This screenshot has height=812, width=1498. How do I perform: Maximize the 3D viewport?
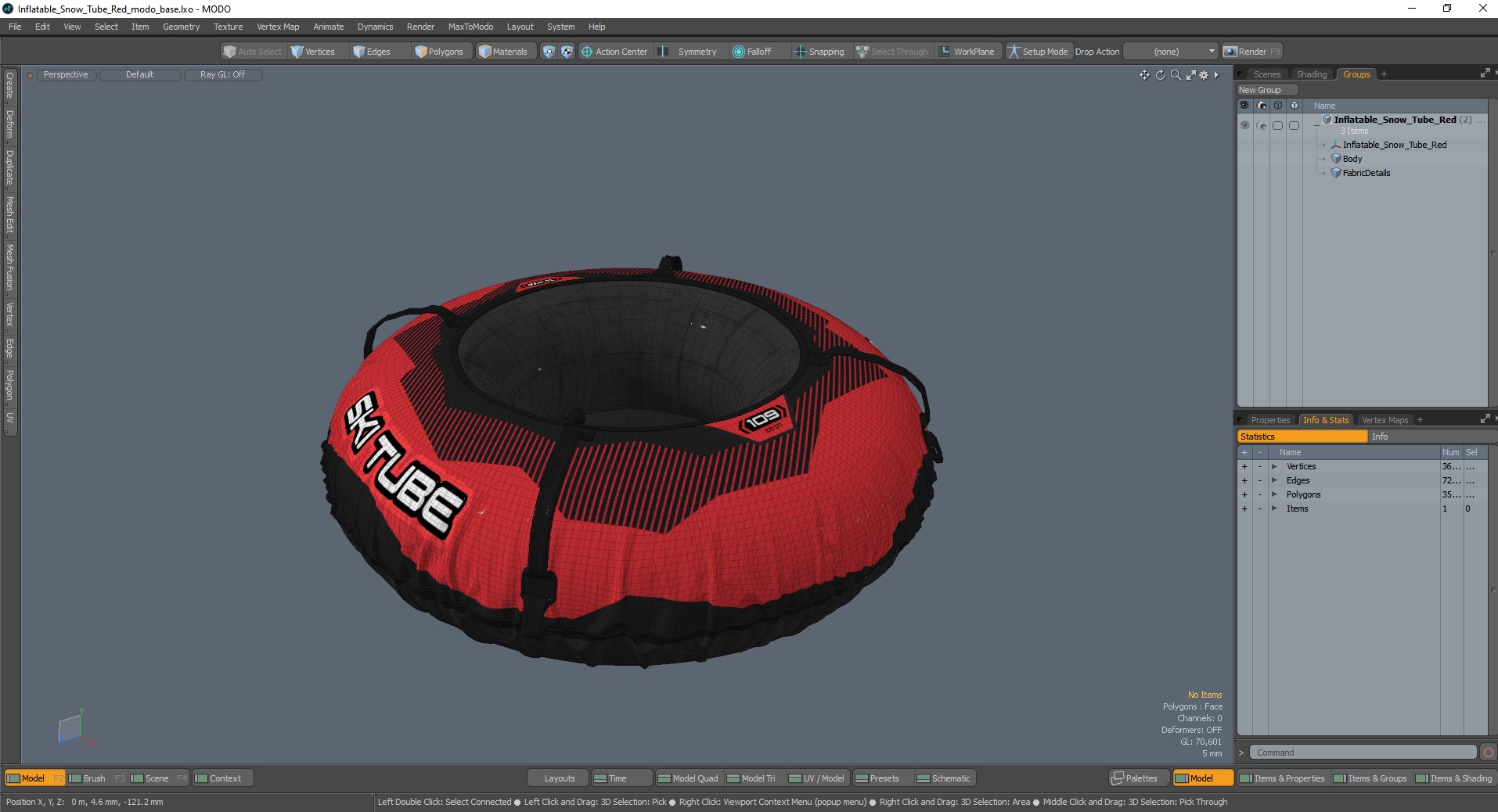pyautogui.click(x=1190, y=75)
